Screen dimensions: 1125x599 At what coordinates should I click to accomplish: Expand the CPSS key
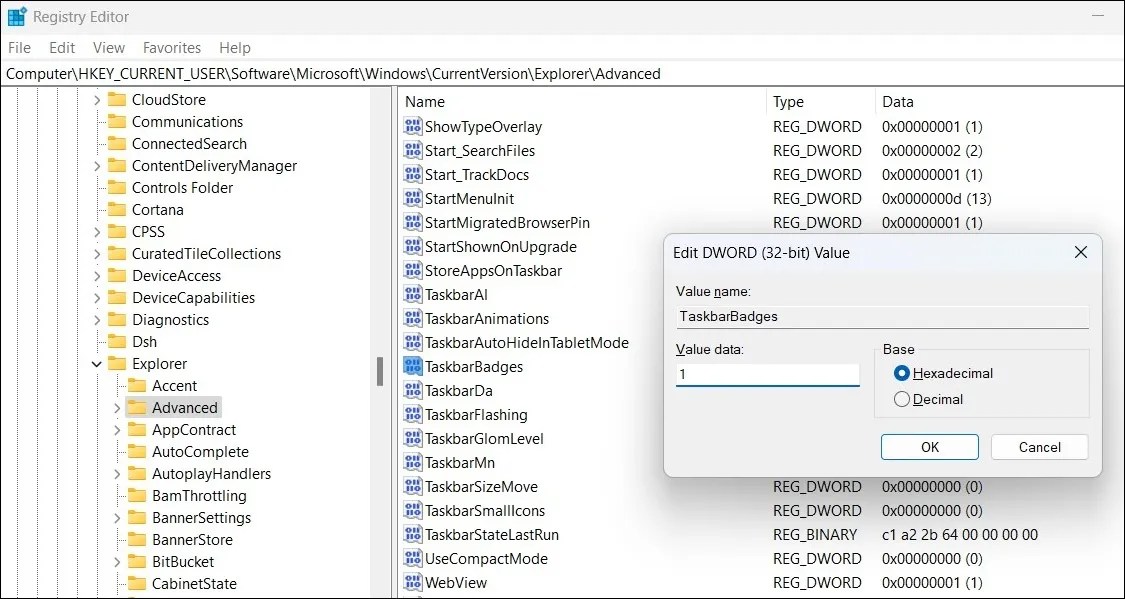click(97, 232)
